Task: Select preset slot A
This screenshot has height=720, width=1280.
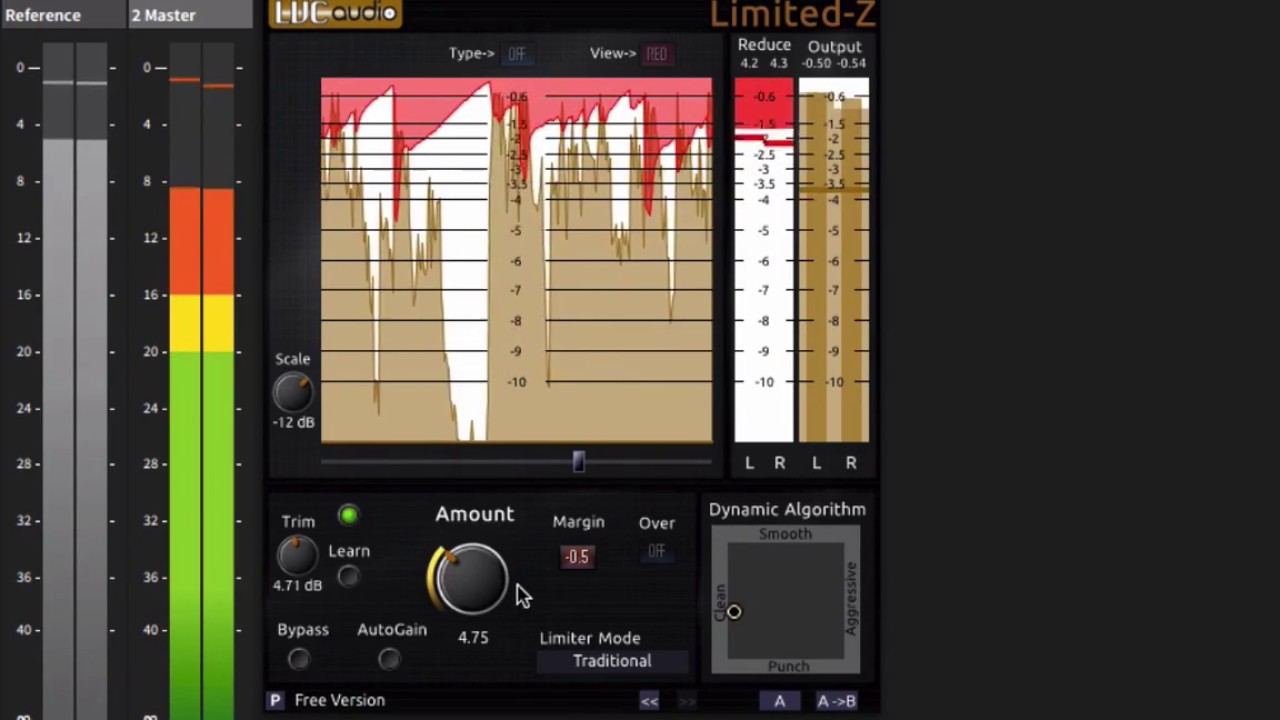Action: point(779,701)
